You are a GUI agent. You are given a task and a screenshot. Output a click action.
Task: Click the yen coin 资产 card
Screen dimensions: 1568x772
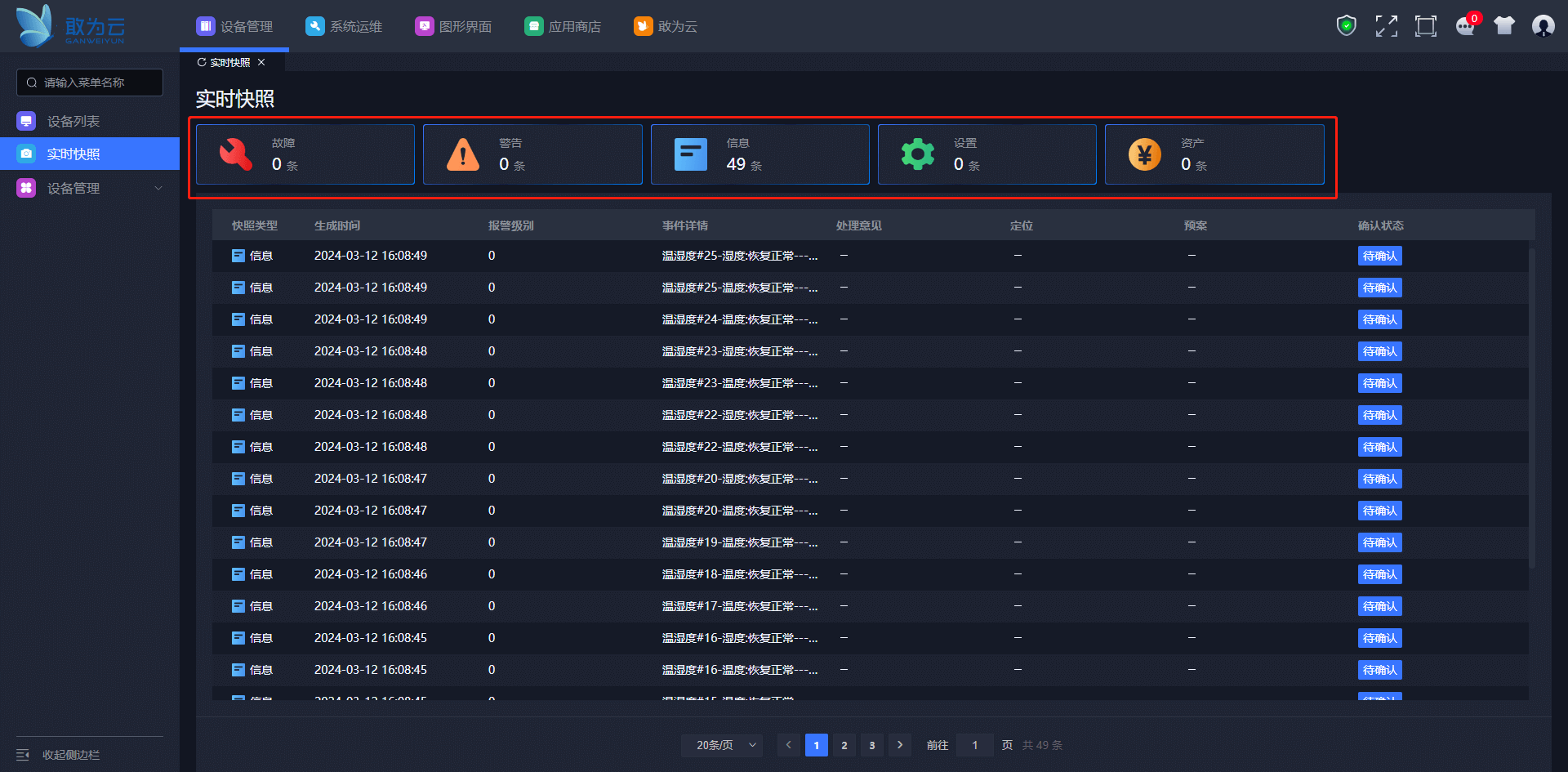click(x=1214, y=154)
